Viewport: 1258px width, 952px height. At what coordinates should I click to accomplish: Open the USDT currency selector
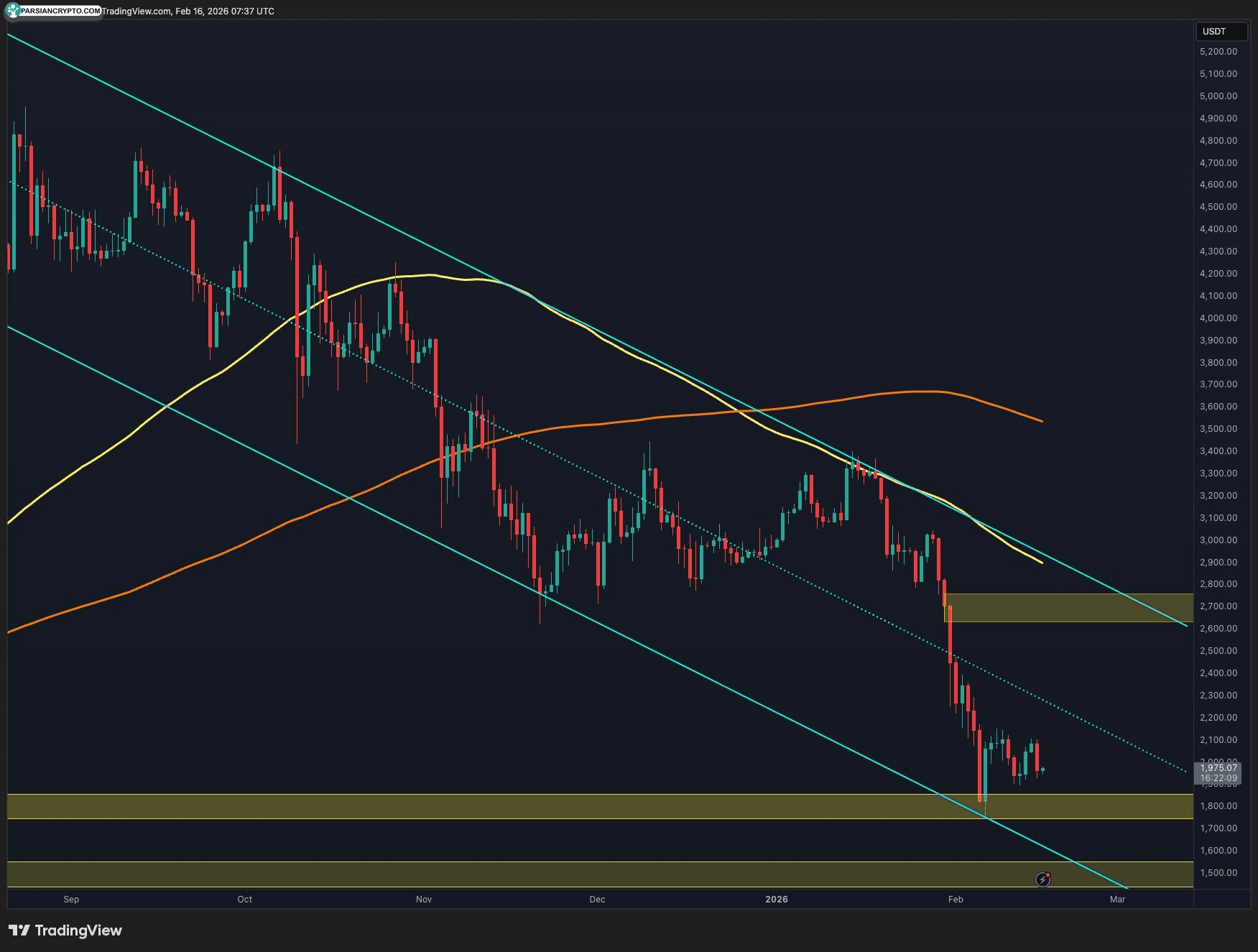click(1220, 32)
